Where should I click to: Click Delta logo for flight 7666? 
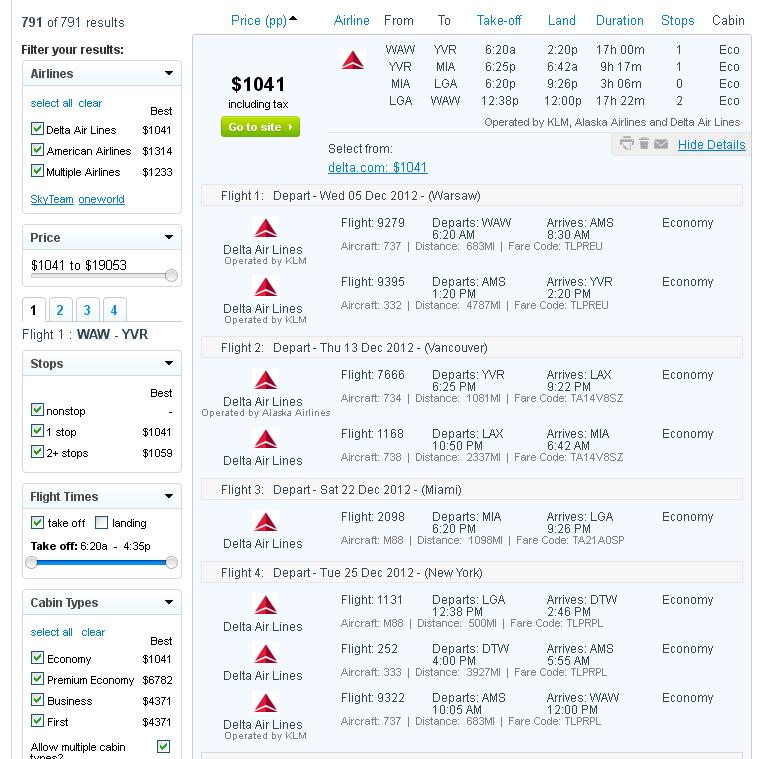pyautogui.click(x=266, y=380)
